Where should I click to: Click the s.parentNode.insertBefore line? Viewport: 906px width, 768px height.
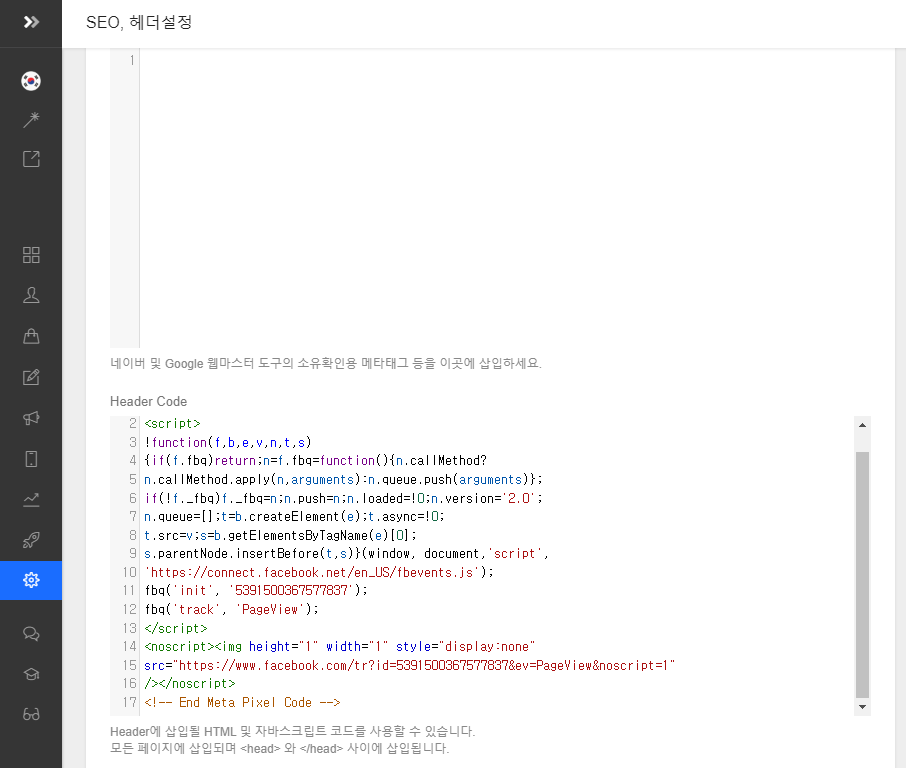tap(347, 554)
